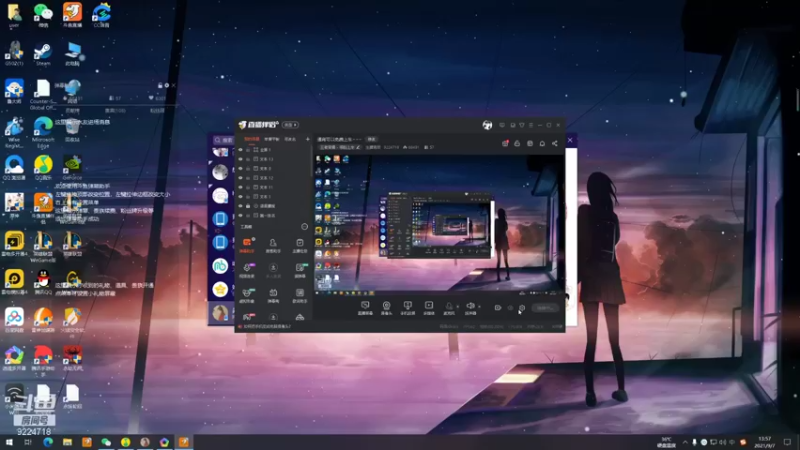The height and width of the screenshot is (450, 800).
Task: Toggle visibility eye of 文本 11 layer
Action: point(241,187)
